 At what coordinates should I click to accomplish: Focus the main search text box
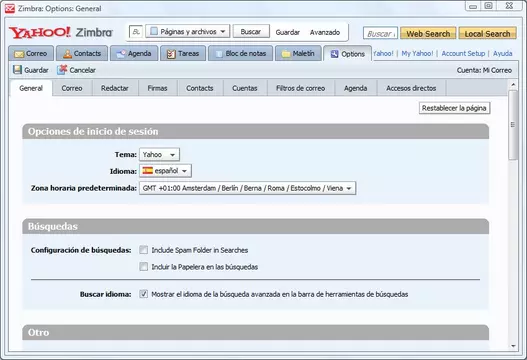(x=136, y=32)
